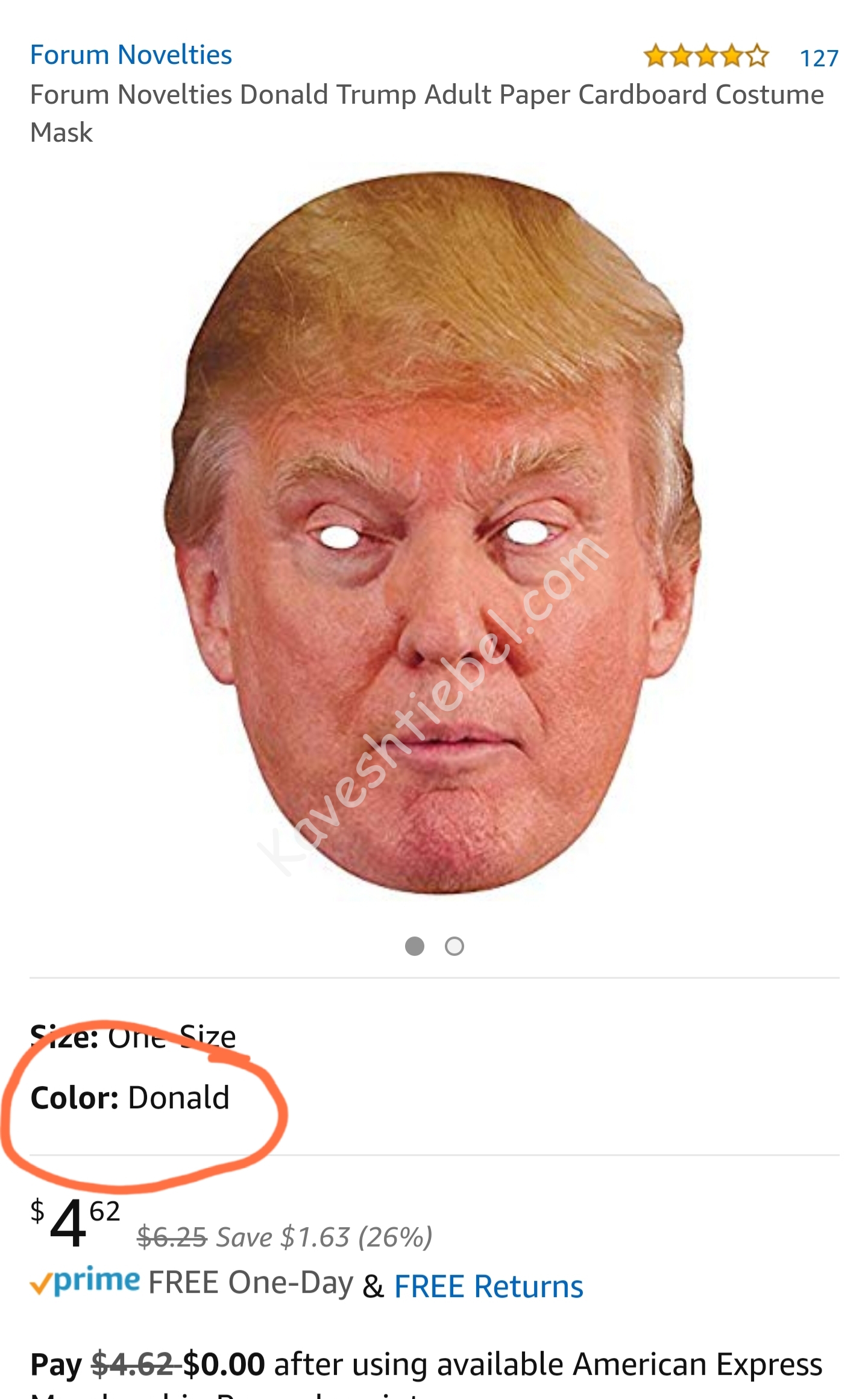The height and width of the screenshot is (1399, 868).
Task: Open the 127 customer reviews
Action: click(x=819, y=58)
